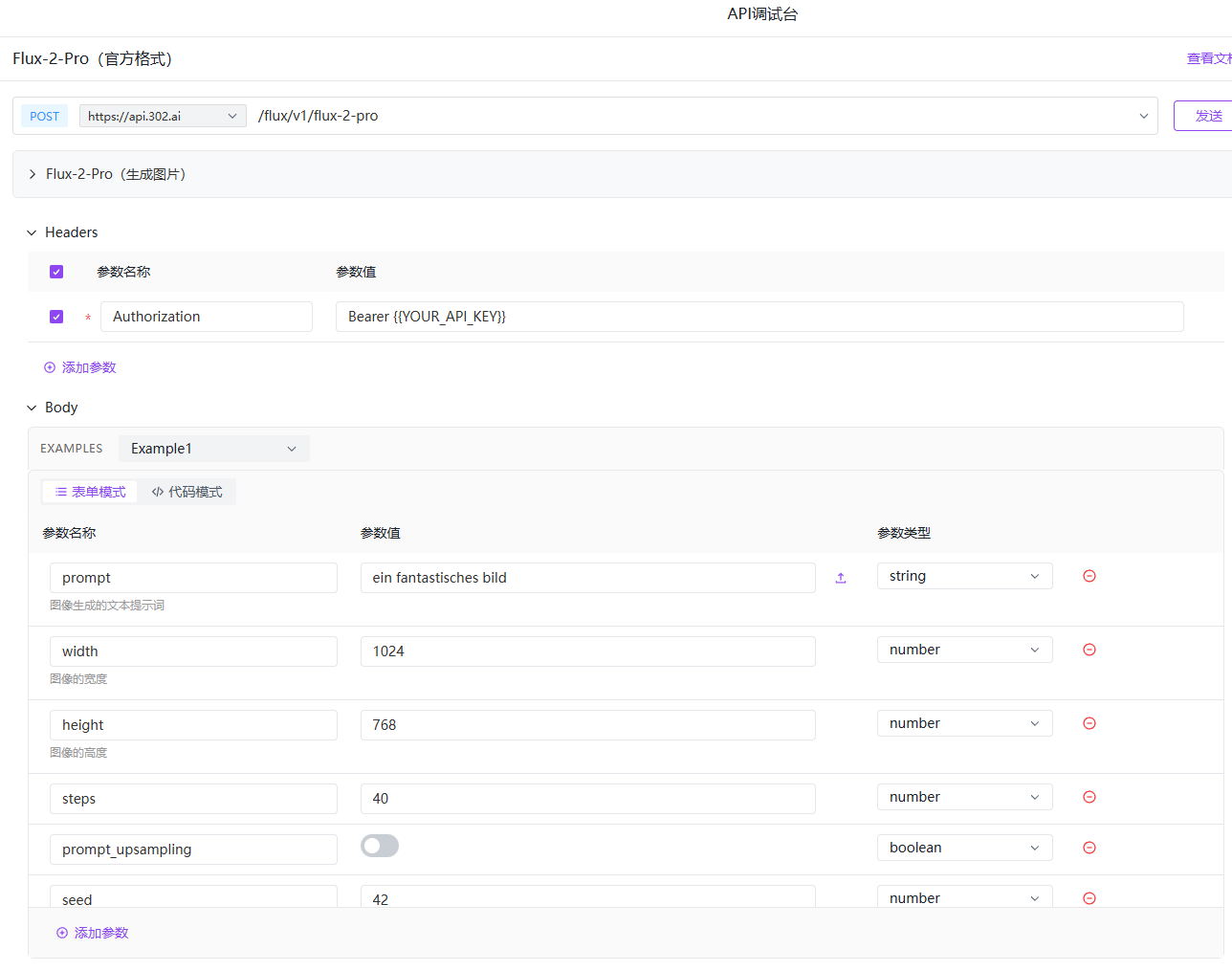Image resolution: width=1232 pixels, height=971 pixels.
Task: Remove the height parameter using minus icon
Action: 1089,723
